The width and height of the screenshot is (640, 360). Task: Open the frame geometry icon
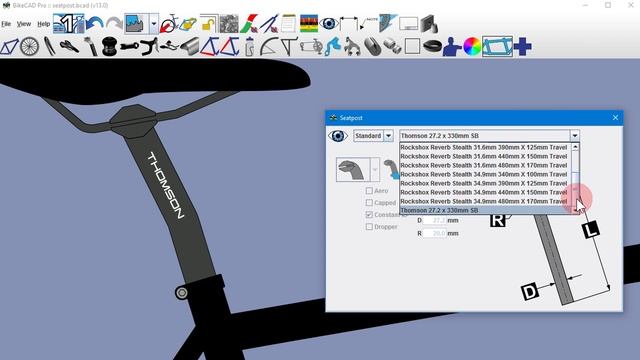click(9, 47)
